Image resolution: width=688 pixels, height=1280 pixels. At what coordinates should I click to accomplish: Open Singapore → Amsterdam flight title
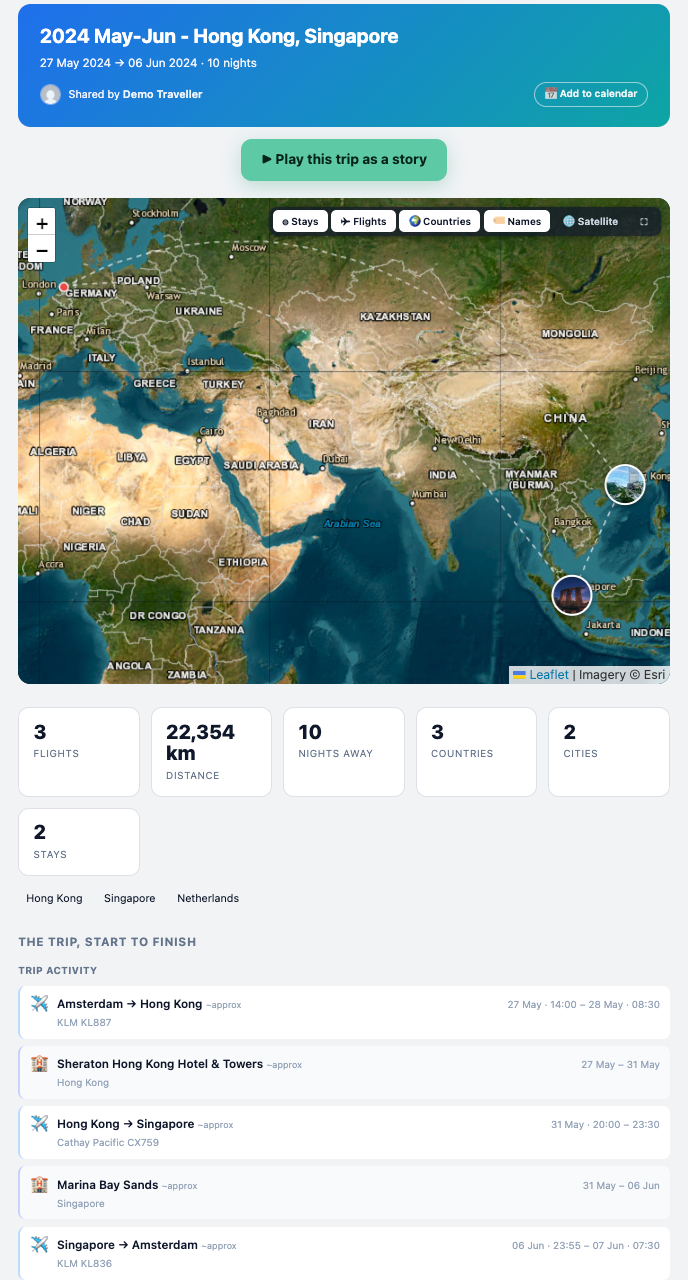(x=127, y=1245)
